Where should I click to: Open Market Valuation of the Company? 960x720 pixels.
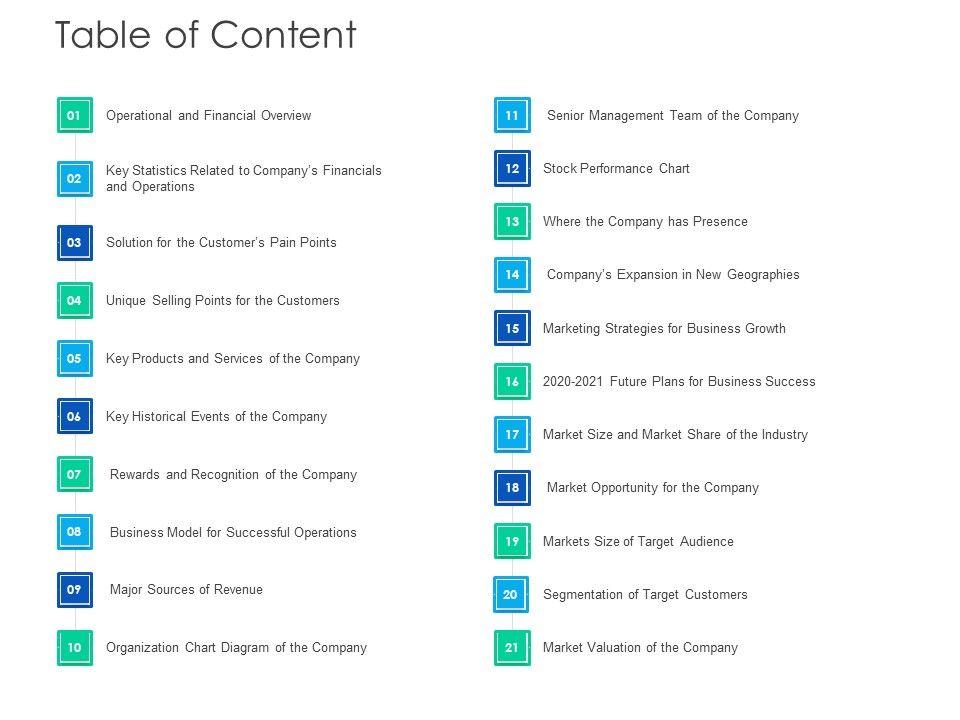(x=640, y=648)
